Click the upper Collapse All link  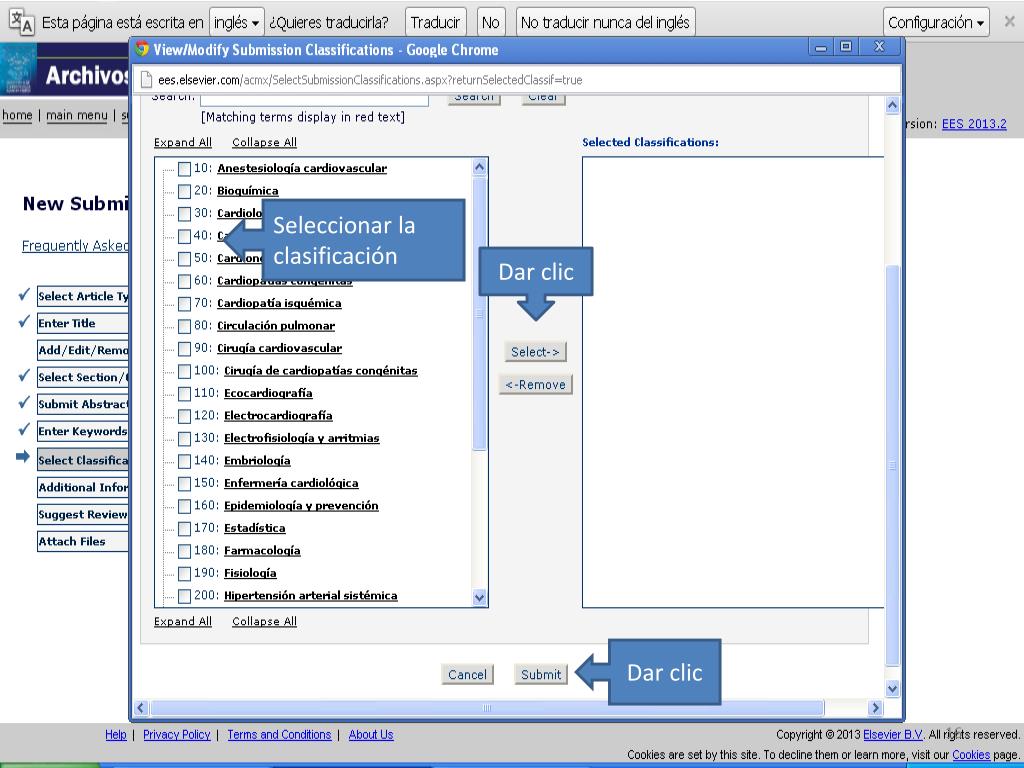pyautogui.click(x=264, y=142)
